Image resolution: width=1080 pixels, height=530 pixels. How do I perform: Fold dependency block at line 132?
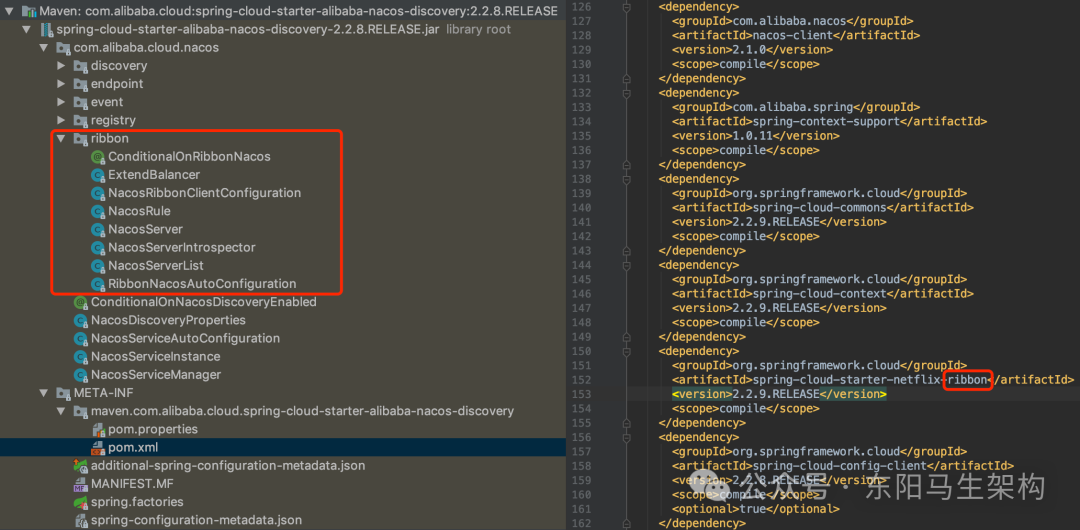(x=626, y=92)
